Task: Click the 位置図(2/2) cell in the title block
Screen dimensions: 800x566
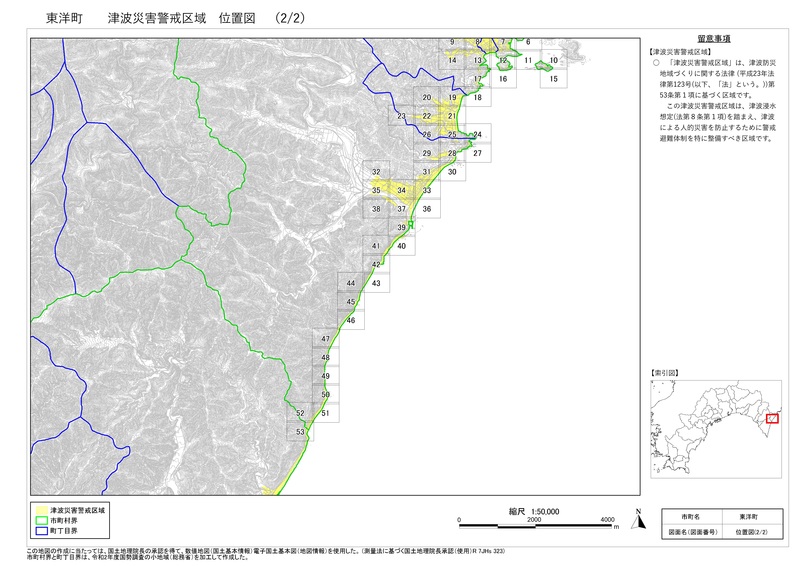Action: pos(749,533)
